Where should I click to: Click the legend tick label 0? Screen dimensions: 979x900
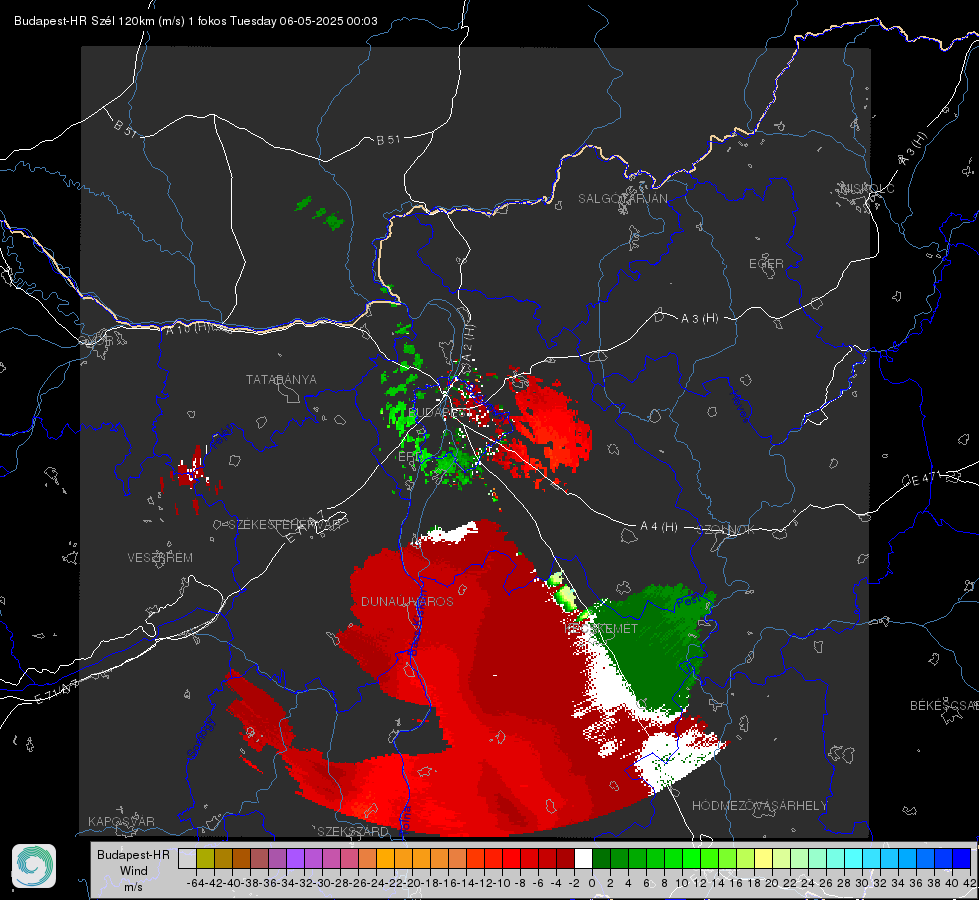[x=592, y=883]
